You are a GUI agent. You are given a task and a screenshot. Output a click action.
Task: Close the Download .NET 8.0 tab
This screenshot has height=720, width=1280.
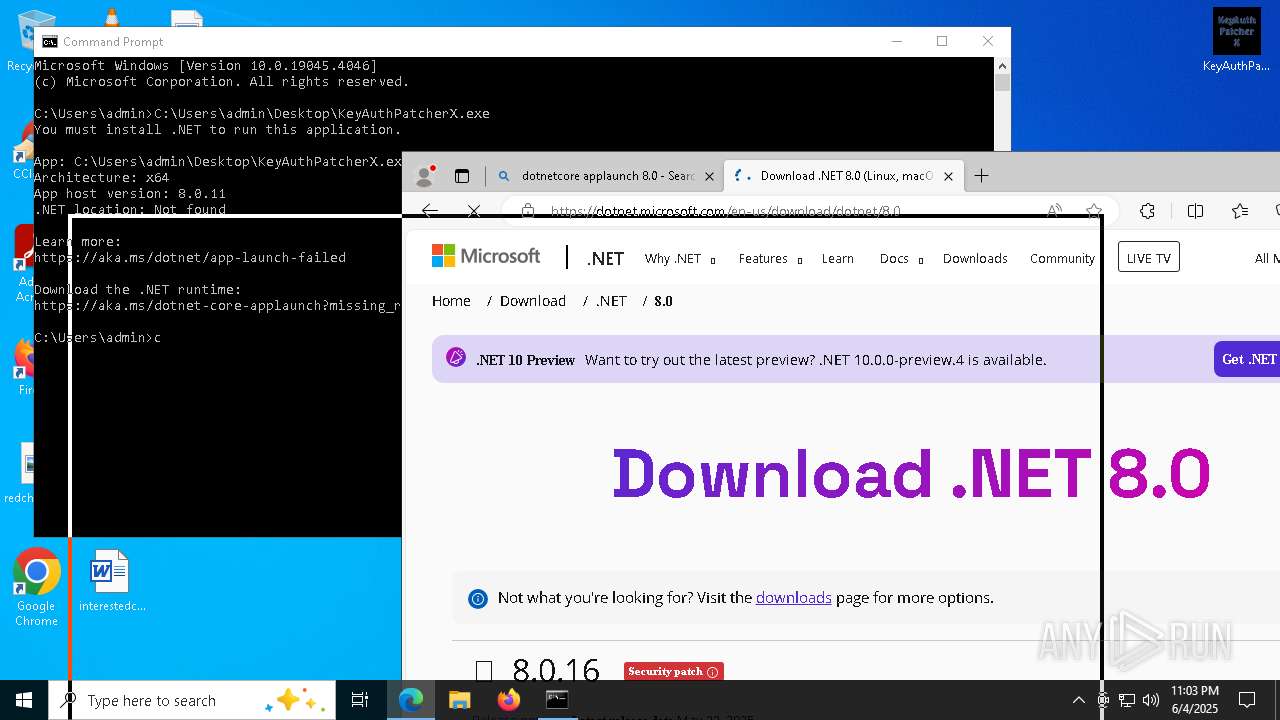(948, 176)
